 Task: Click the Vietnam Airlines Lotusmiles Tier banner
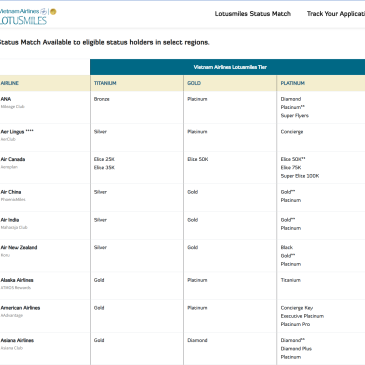point(230,67)
